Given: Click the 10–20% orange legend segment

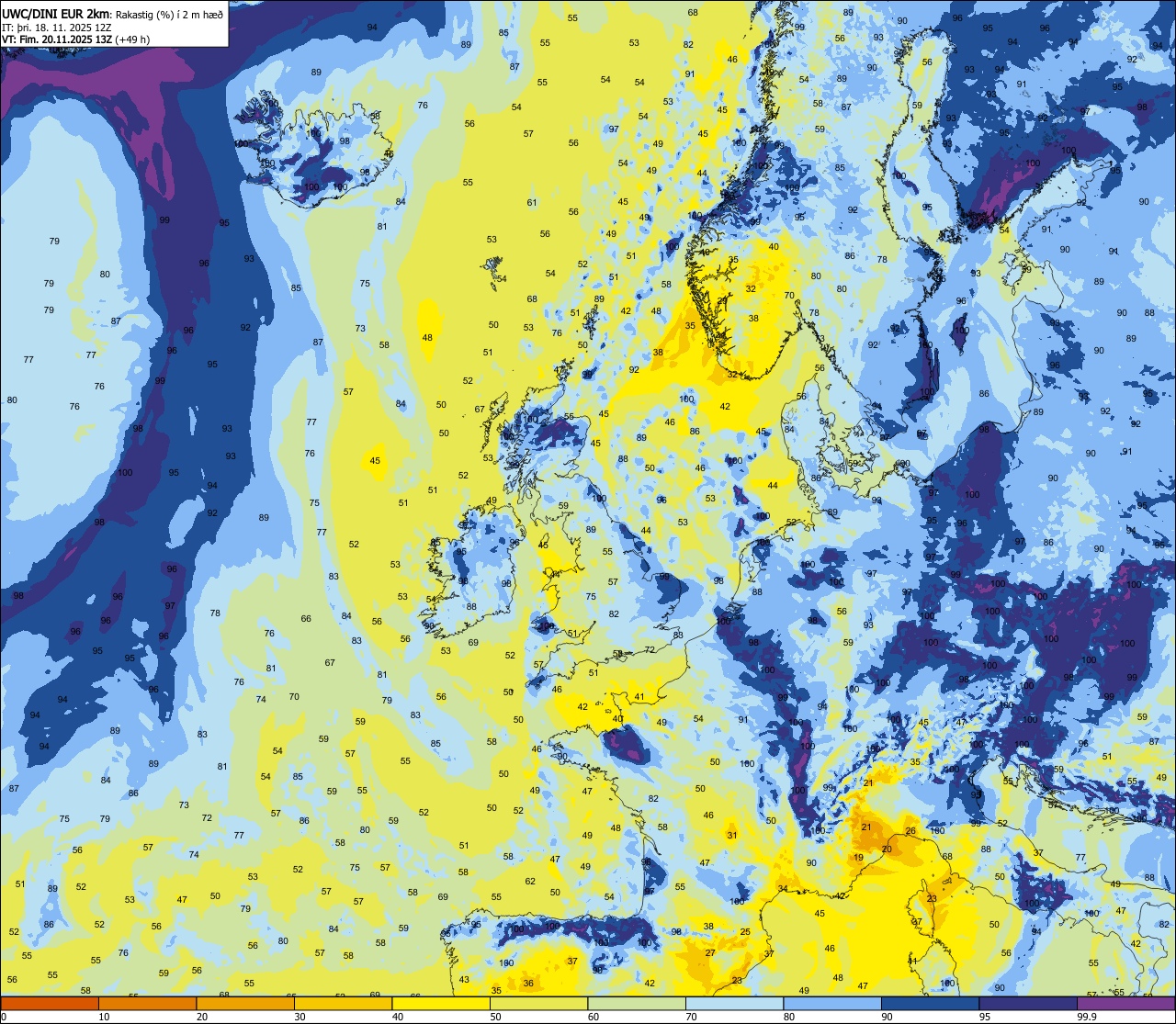Looking at the screenshot, I should [147, 1004].
